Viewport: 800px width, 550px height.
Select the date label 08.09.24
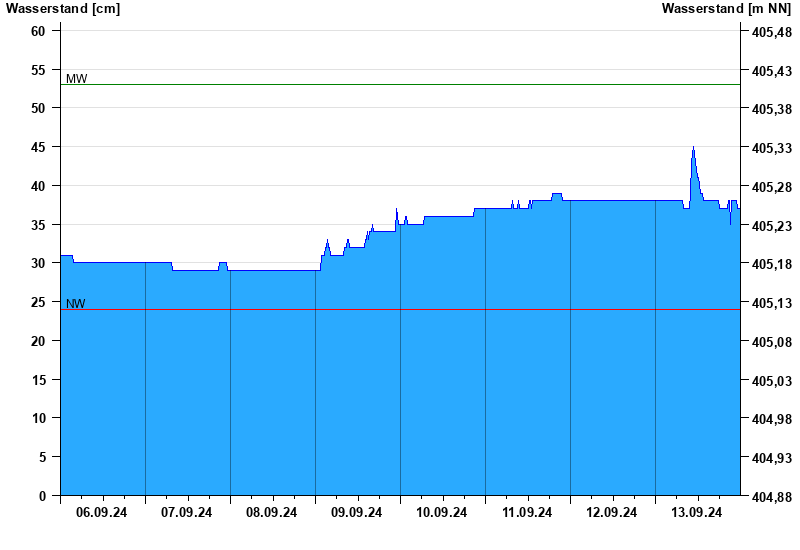271,512
